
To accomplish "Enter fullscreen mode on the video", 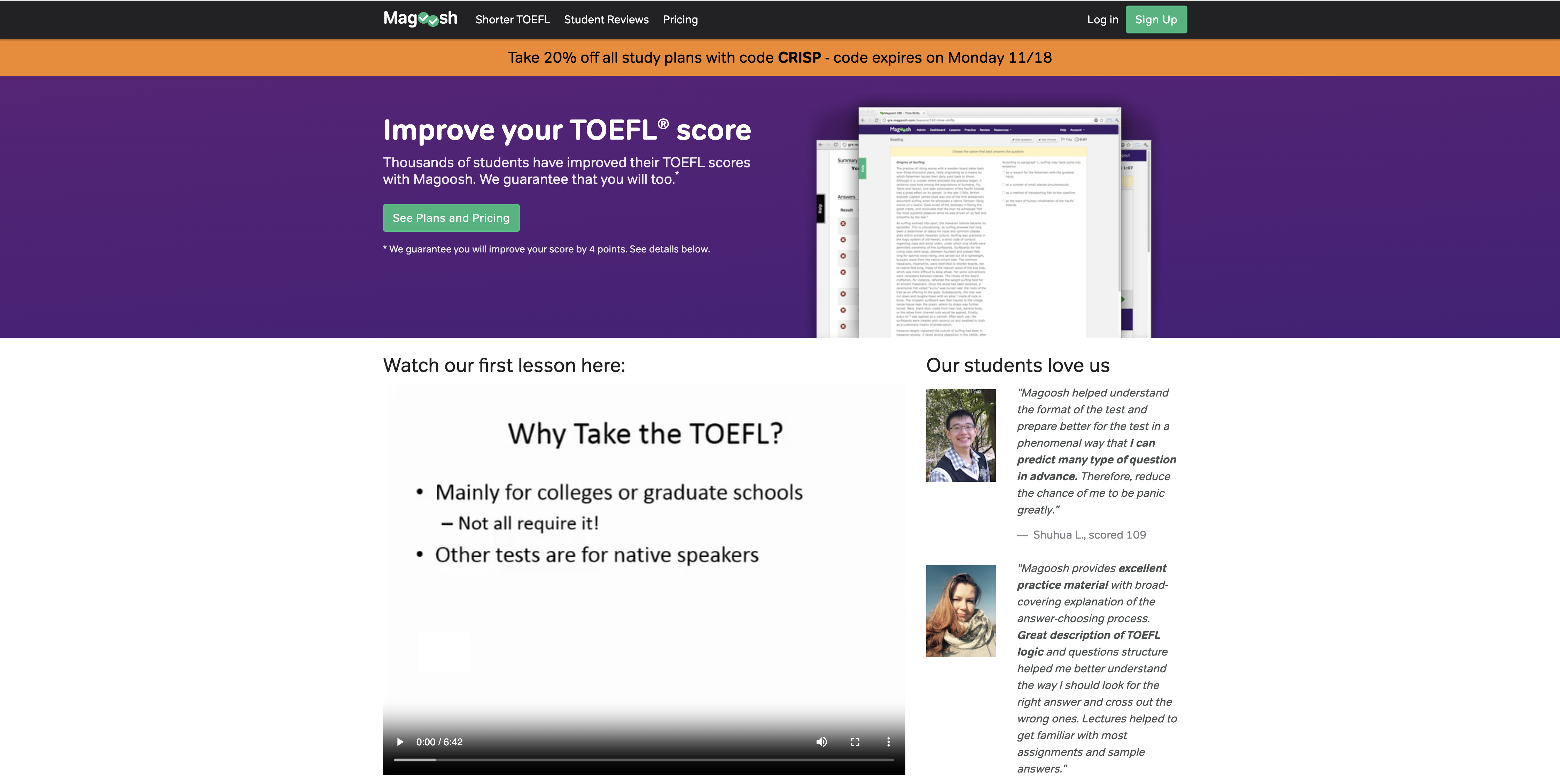I will [x=855, y=742].
